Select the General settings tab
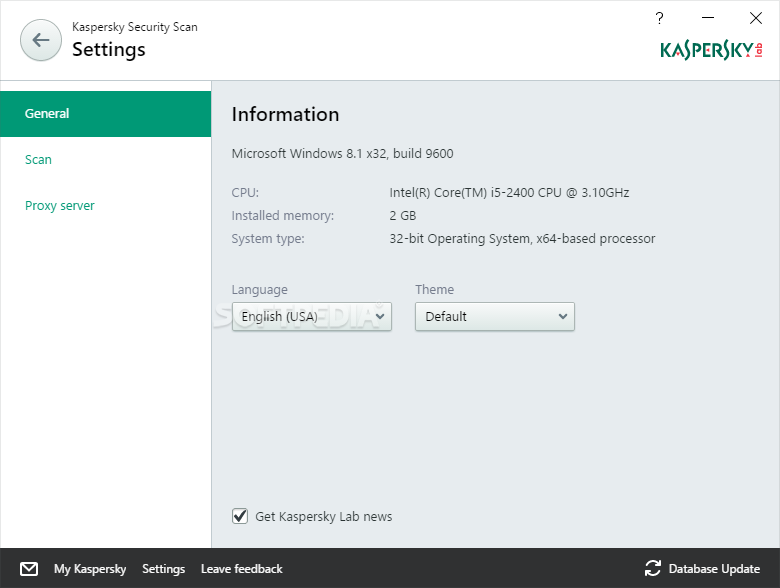The width and height of the screenshot is (780, 588). [105, 114]
